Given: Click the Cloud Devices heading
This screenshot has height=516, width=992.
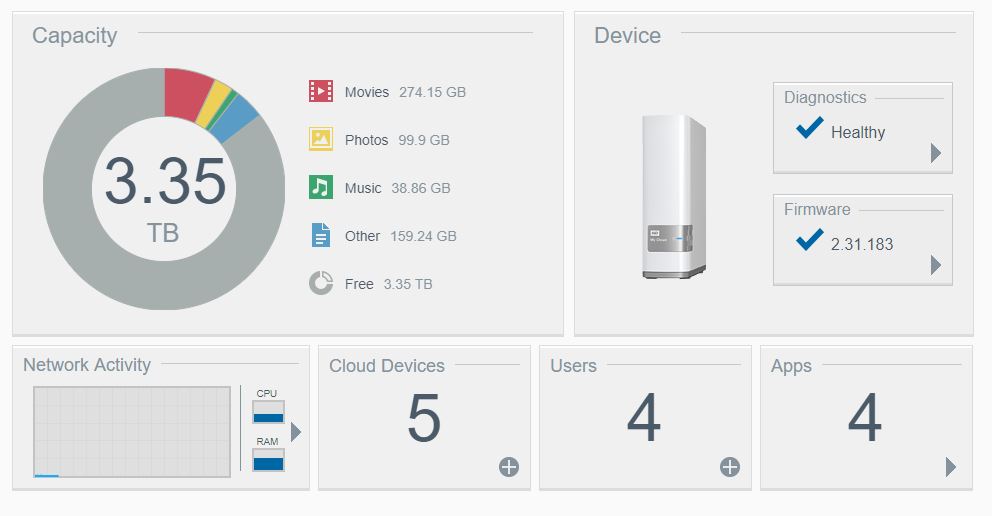Looking at the screenshot, I should (387, 366).
